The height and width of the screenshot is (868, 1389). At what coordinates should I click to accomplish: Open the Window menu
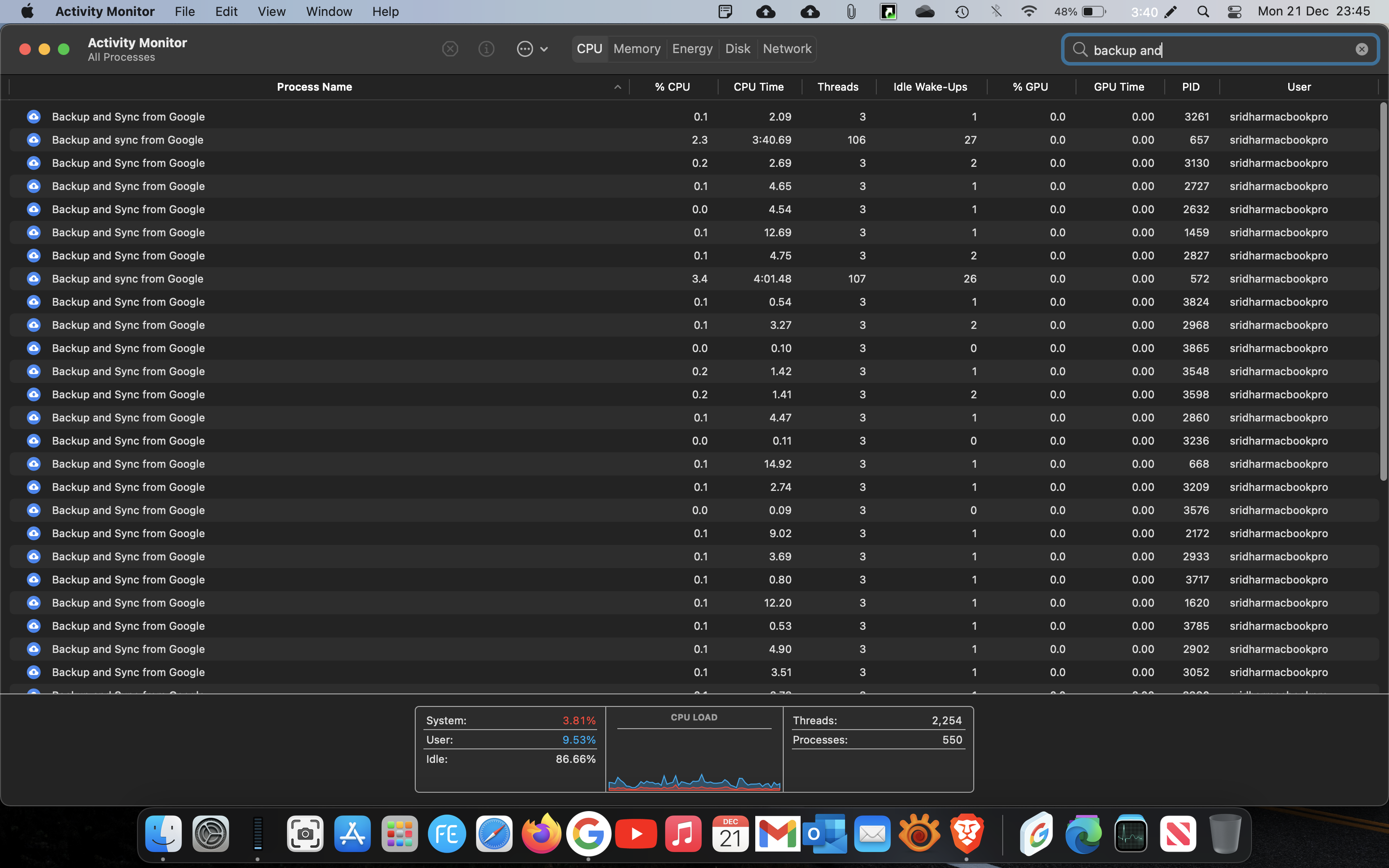click(x=329, y=12)
